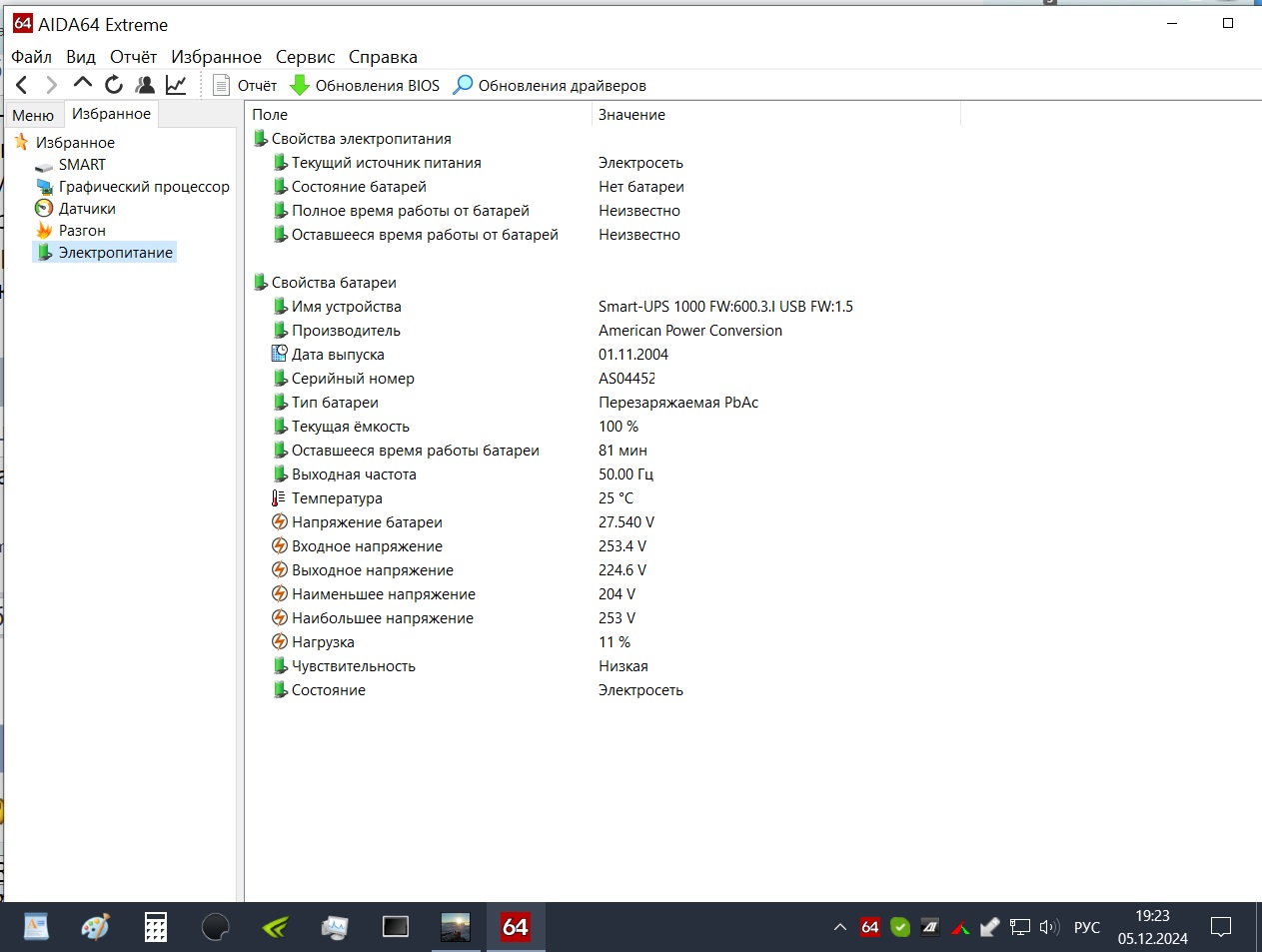Open NVIDIA app from the taskbar
The image size is (1262, 952).
(x=276, y=927)
